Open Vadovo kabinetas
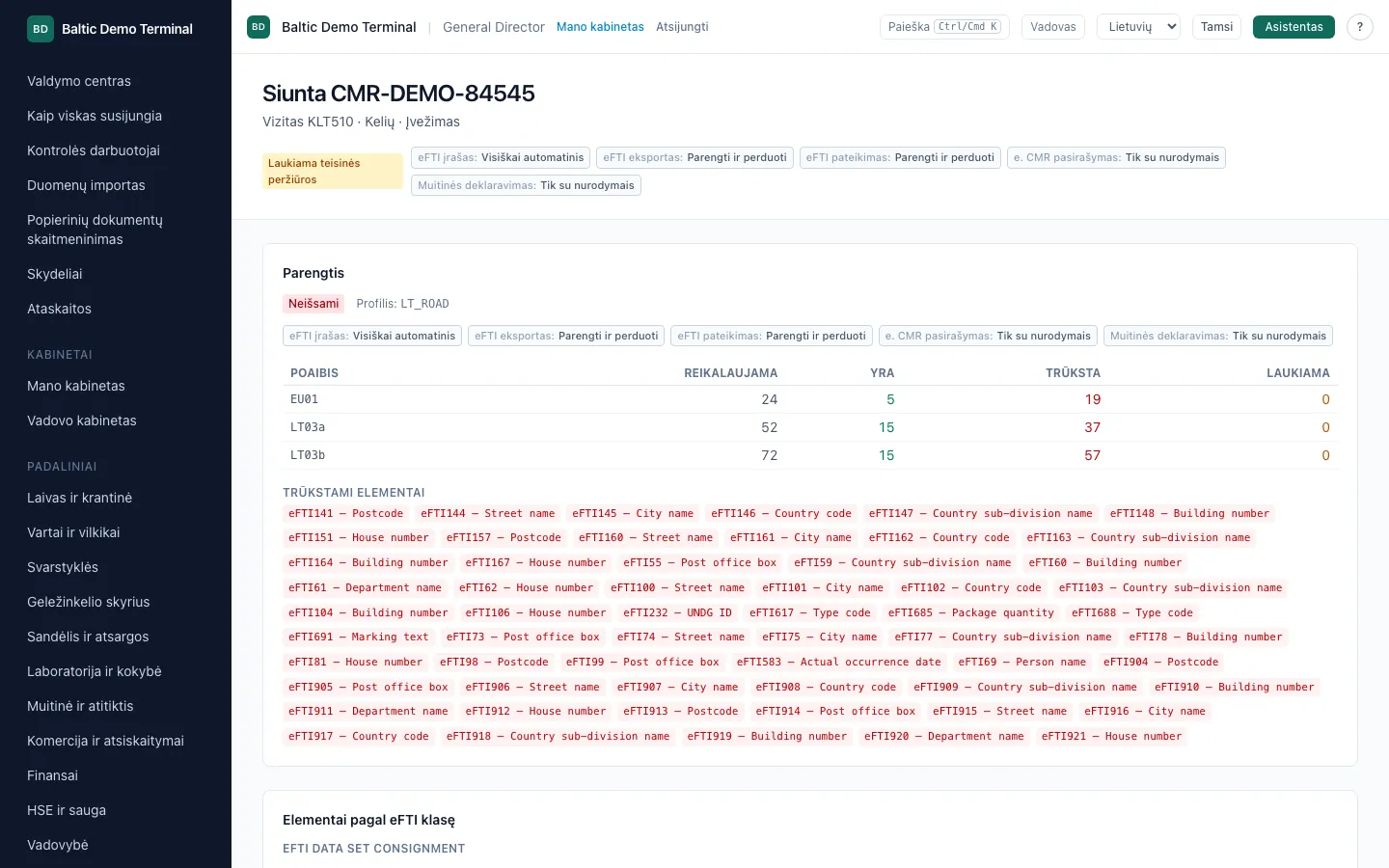Viewport: 1389px width, 868px height. [82, 420]
